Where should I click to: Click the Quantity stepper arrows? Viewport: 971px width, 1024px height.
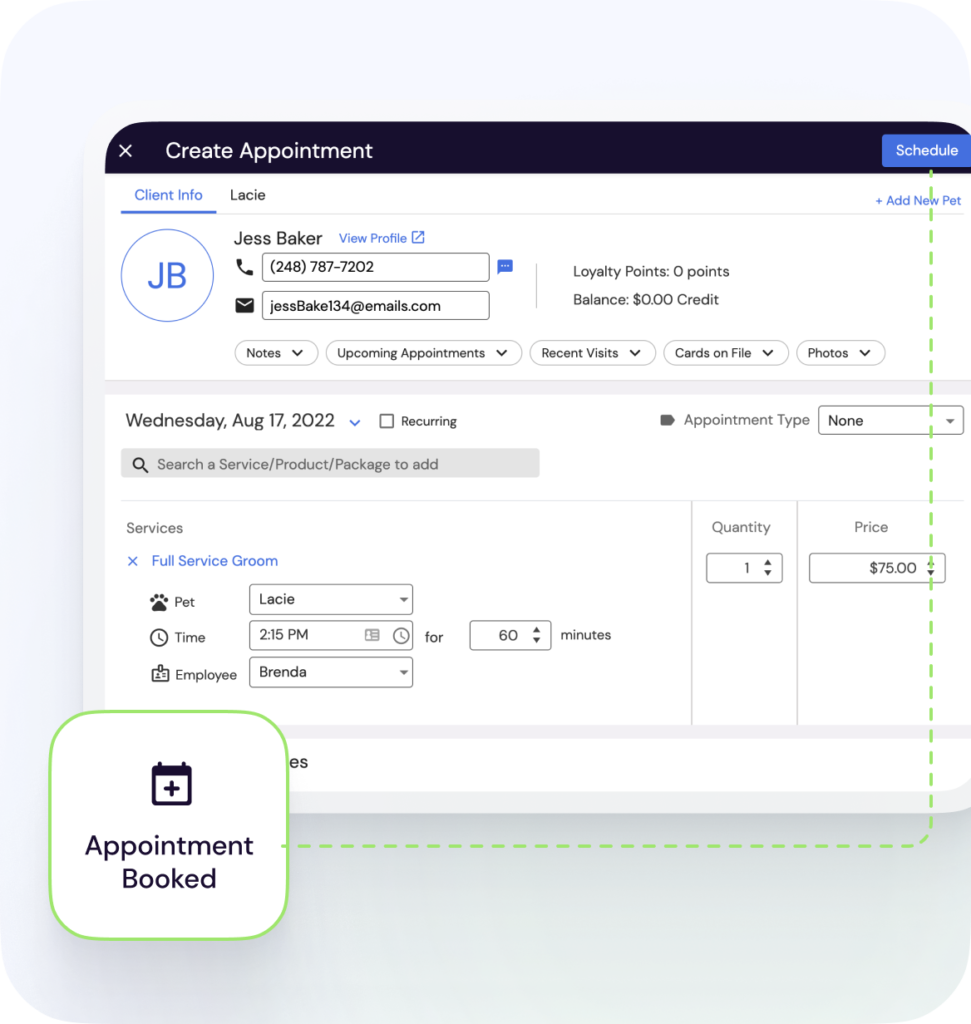767,568
